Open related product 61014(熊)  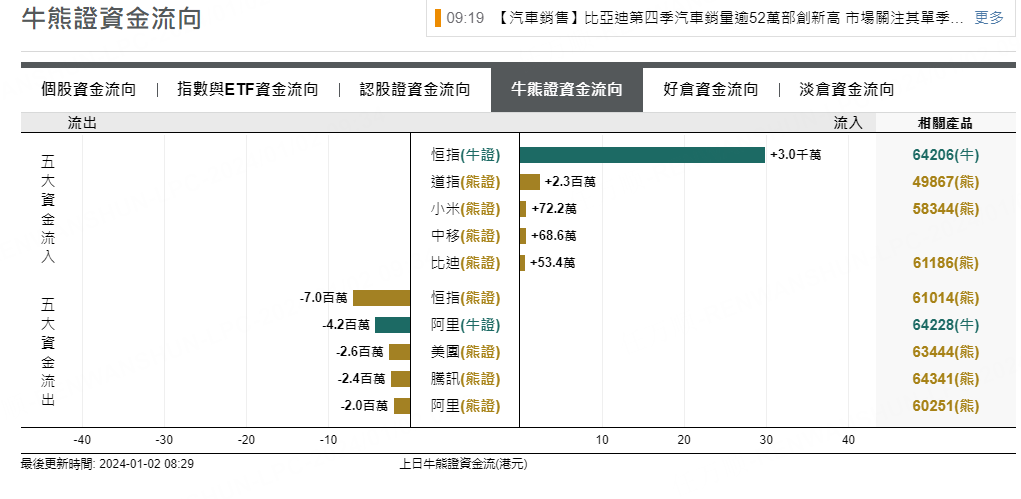pyautogui.click(x=945, y=298)
